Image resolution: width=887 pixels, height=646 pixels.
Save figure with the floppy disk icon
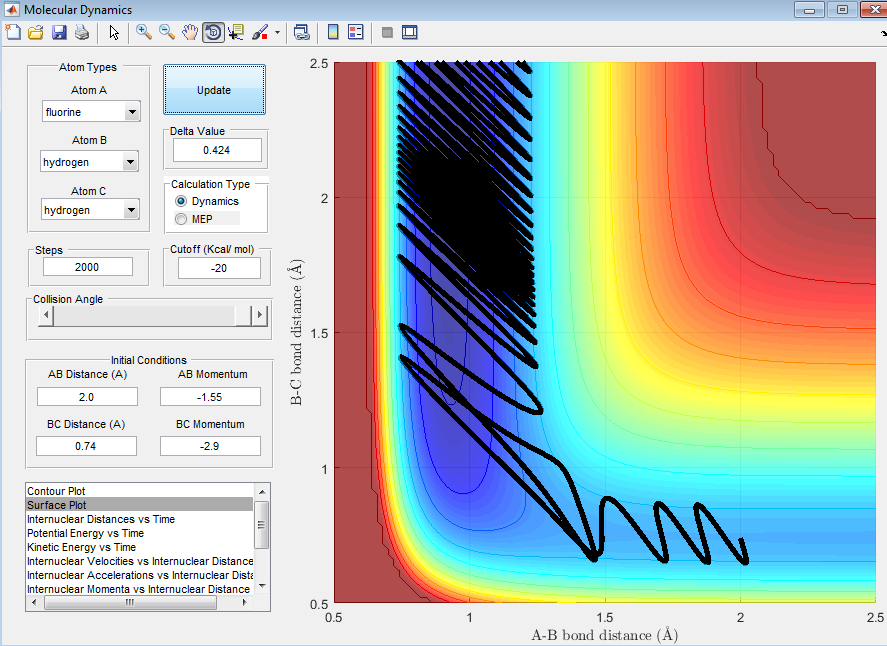pos(59,32)
